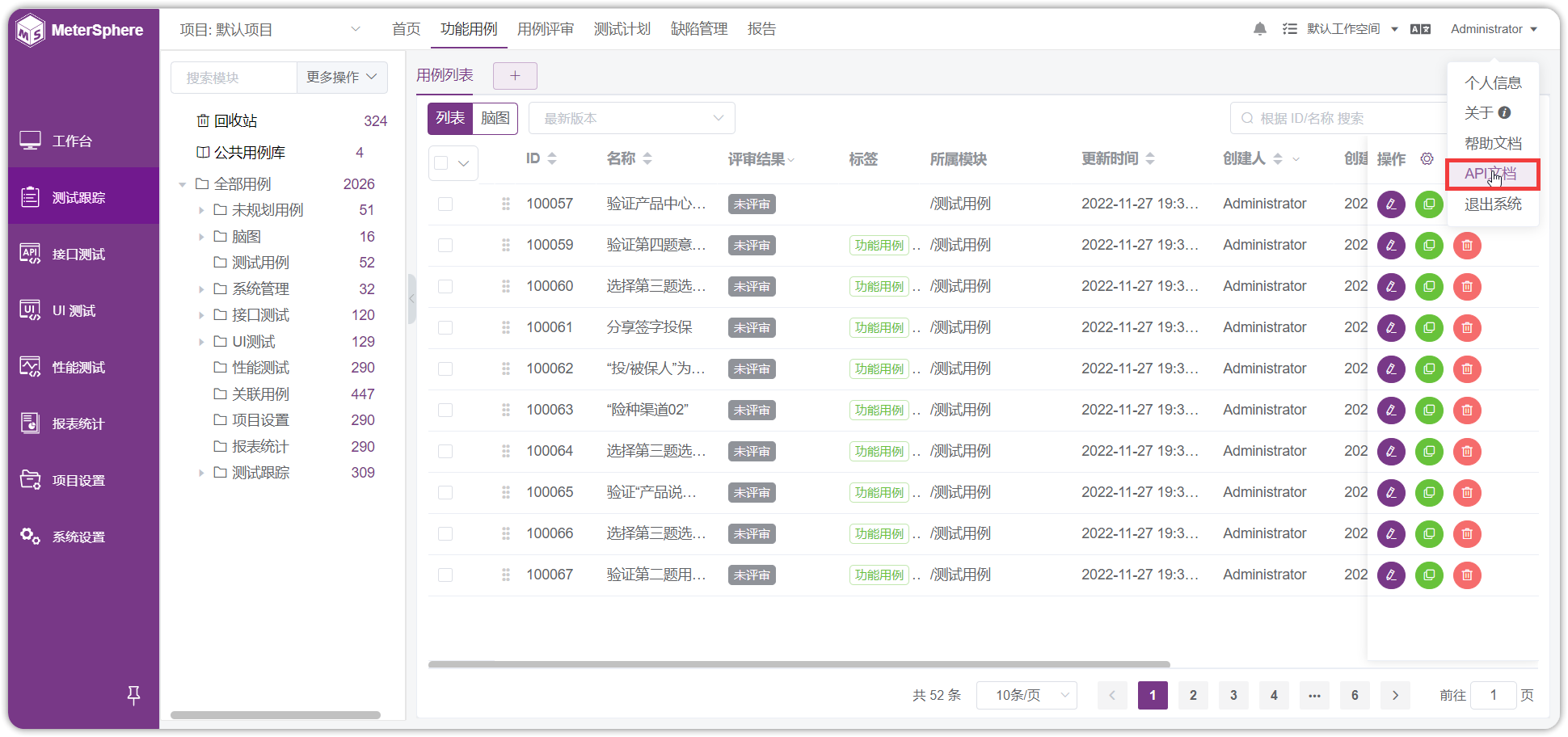The width and height of the screenshot is (1568, 737).
Task: Delete test case 100060
Action: (1467, 287)
